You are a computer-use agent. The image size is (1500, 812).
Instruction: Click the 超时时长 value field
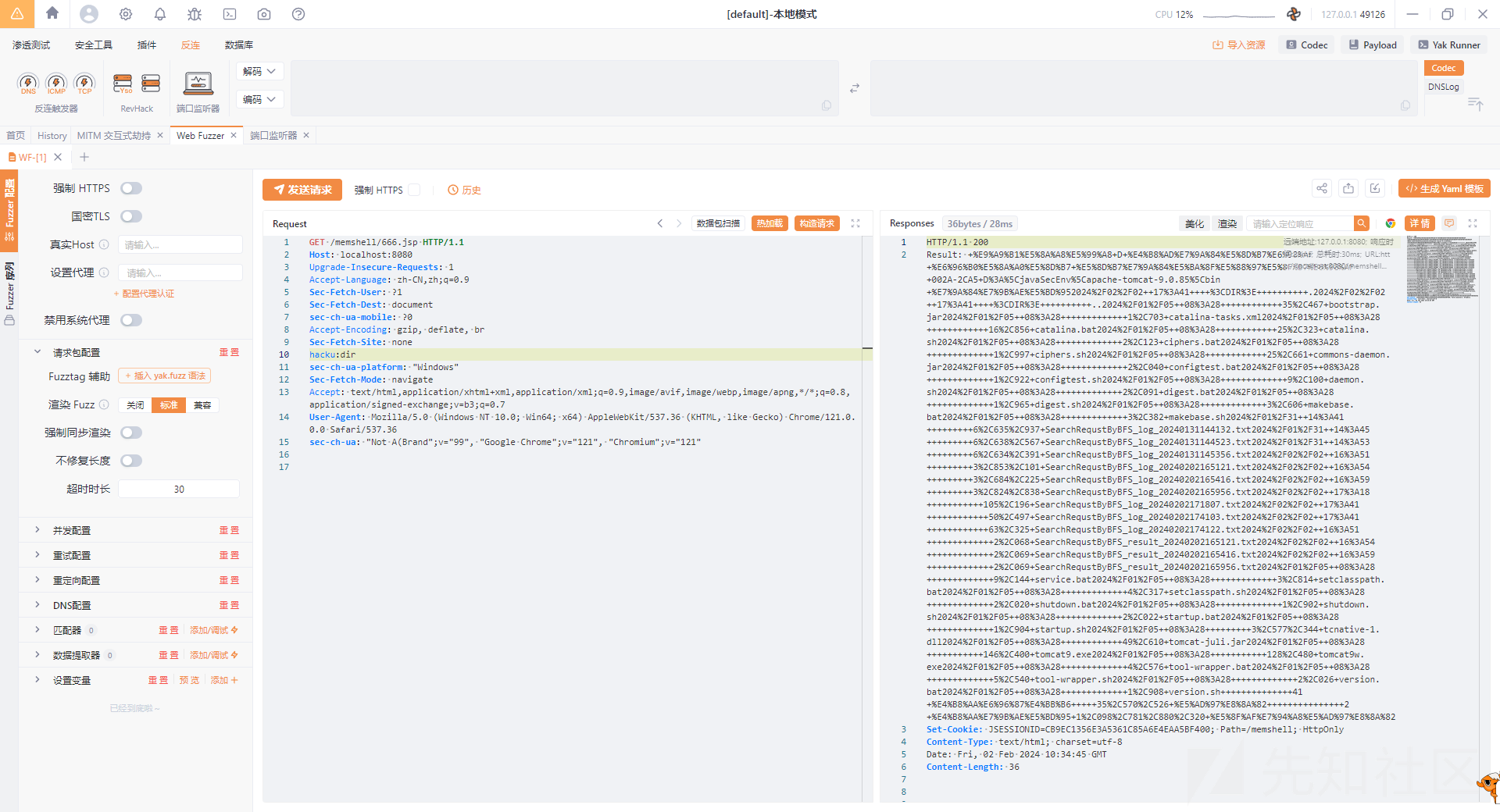tap(179, 489)
